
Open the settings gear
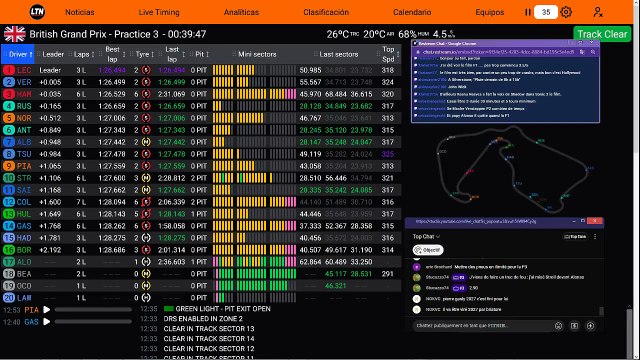point(566,12)
